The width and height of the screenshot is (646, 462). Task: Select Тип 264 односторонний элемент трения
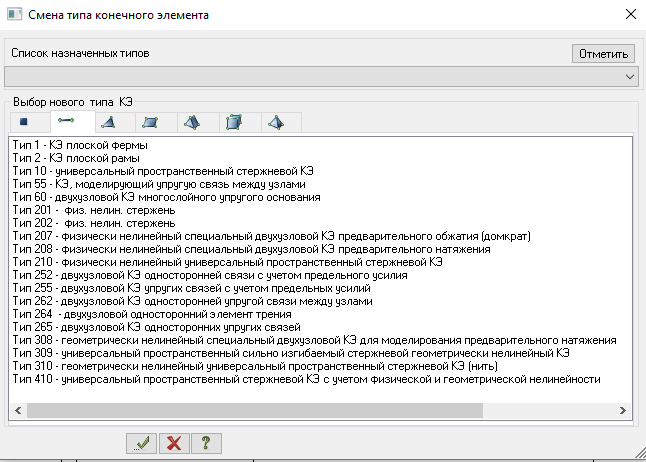point(152,314)
